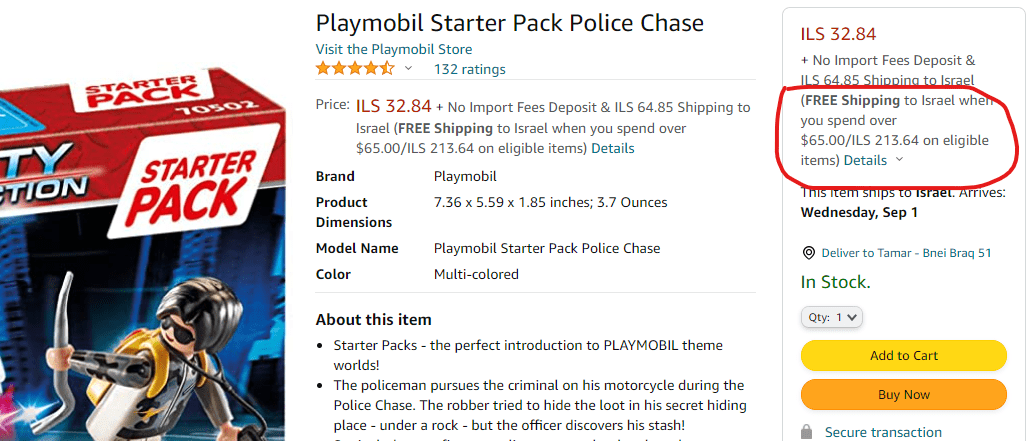Image resolution: width=1032 pixels, height=441 pixels.
Task: Expand the chevron after Details in buy box
Action: [x=899, y=160]
